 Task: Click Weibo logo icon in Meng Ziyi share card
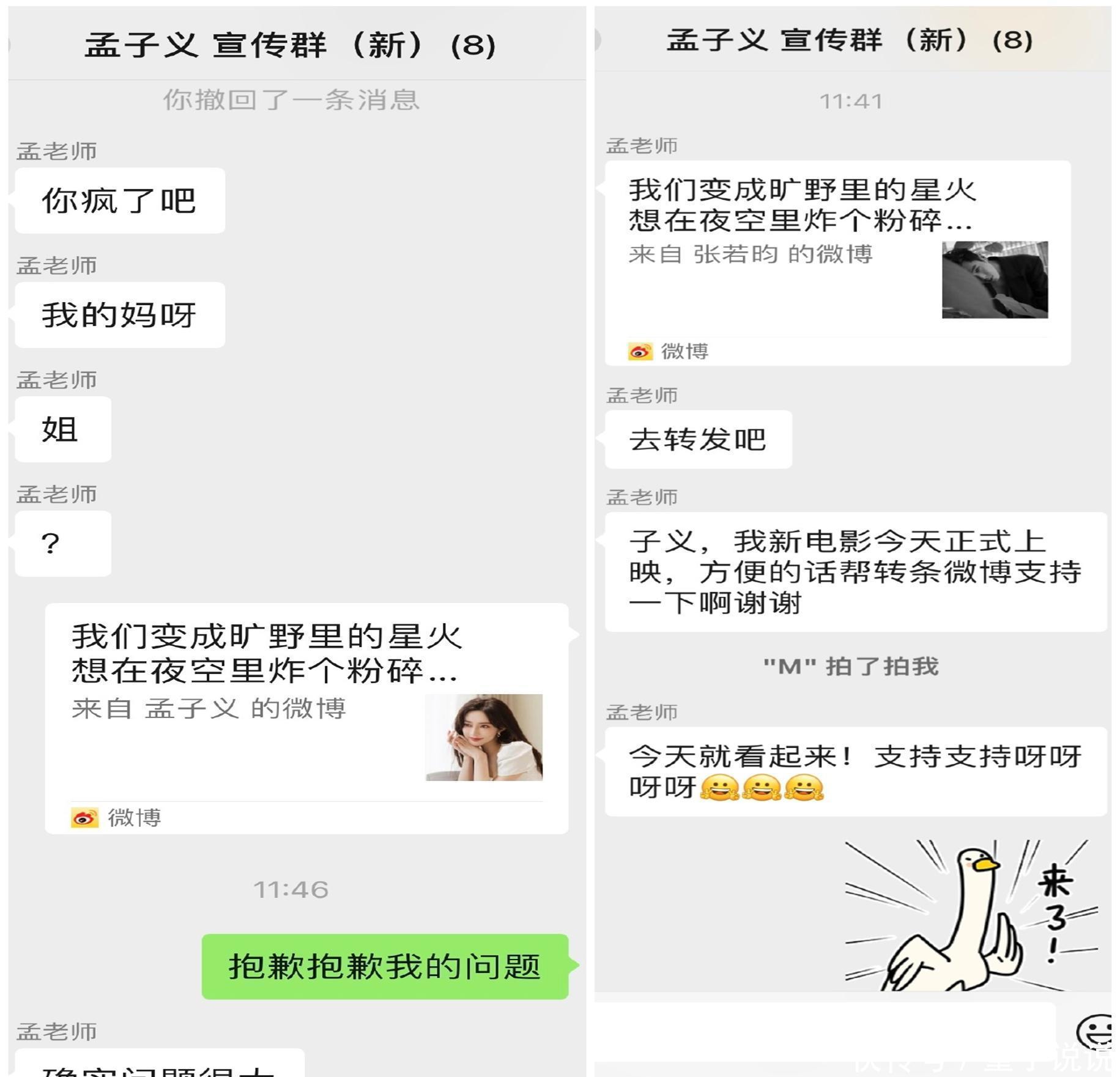click(84, 818)
